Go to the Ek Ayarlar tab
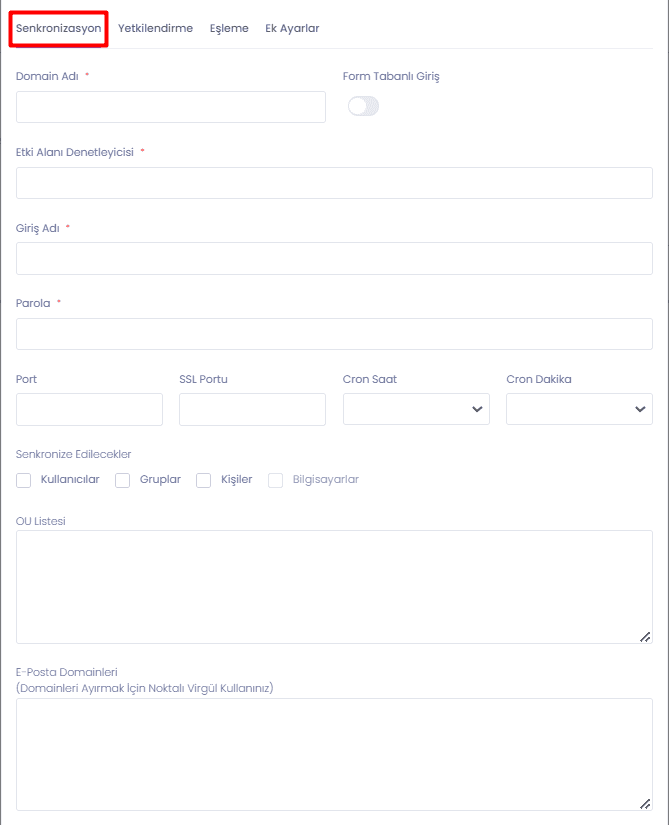669x825 pixels. click(x=292, y=28)
